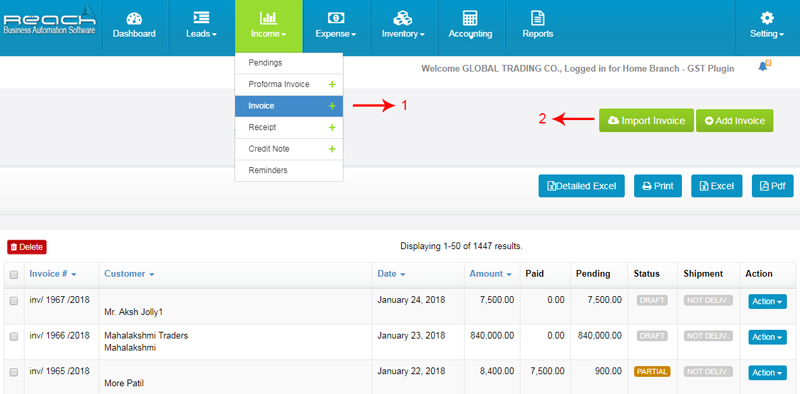This screenshot has width=800, height=394.
Task: Click date January 23, 2018
Action: point(411,336)
